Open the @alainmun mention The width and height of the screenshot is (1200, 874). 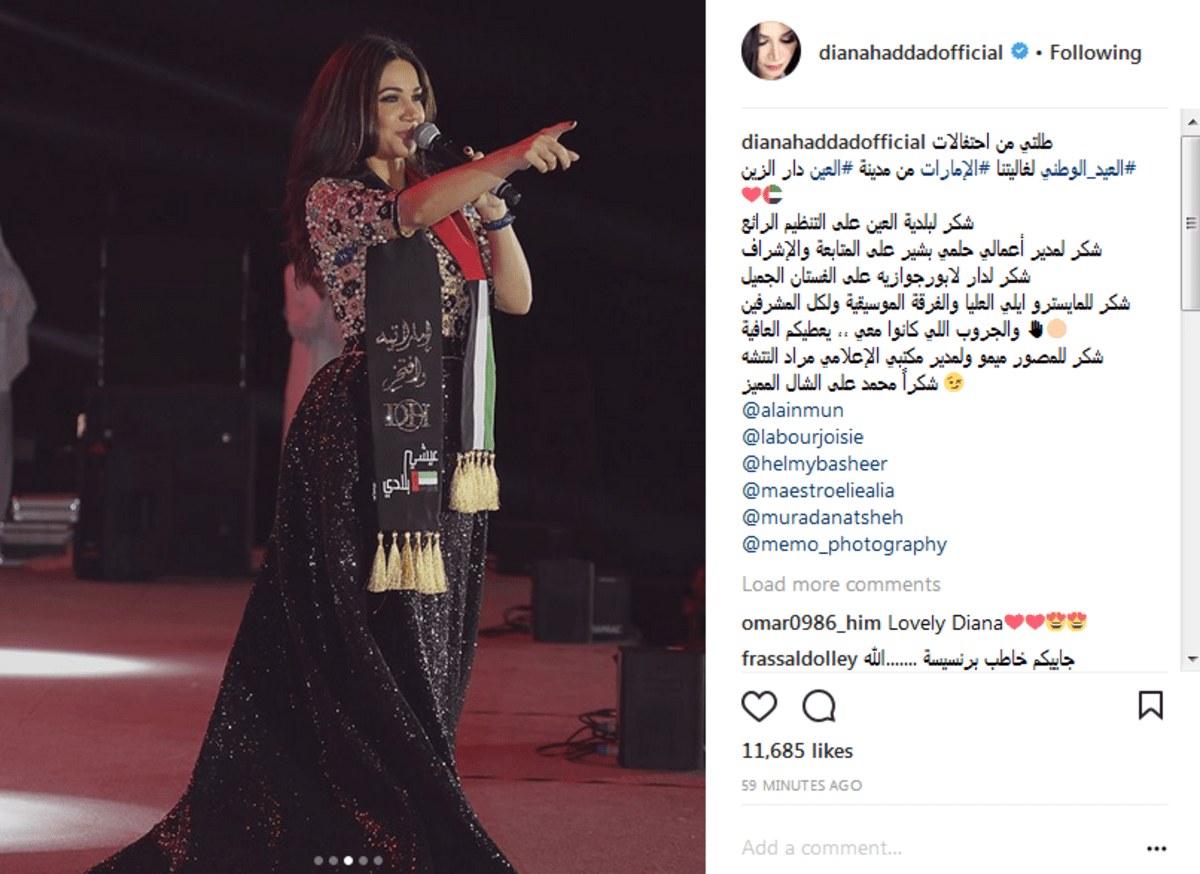[793, 410]
